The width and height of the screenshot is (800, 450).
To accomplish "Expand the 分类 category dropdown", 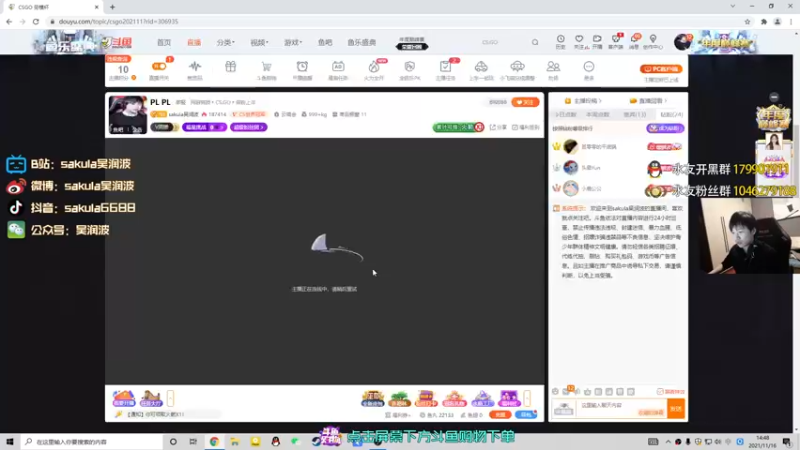I will (x=226, y=42).
